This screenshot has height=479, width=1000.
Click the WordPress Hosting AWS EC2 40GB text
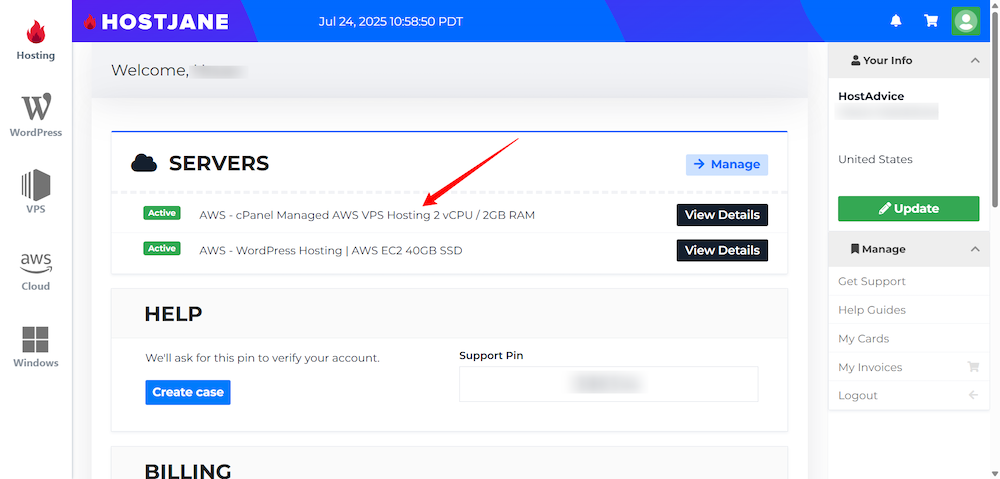(330, 251)
